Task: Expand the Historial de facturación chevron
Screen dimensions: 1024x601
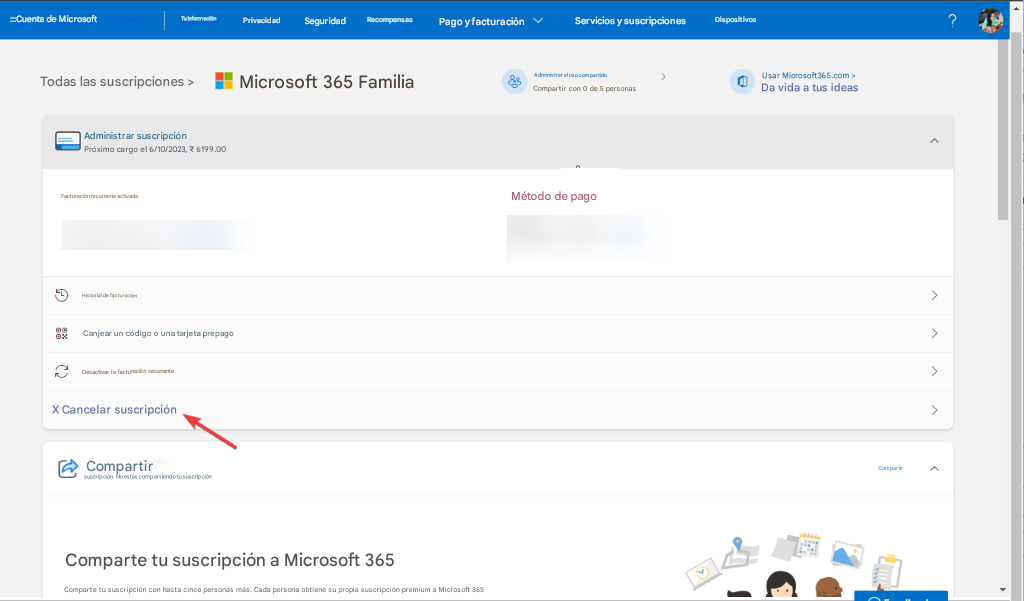Action: pyautogui.click(x=935, y=295)
